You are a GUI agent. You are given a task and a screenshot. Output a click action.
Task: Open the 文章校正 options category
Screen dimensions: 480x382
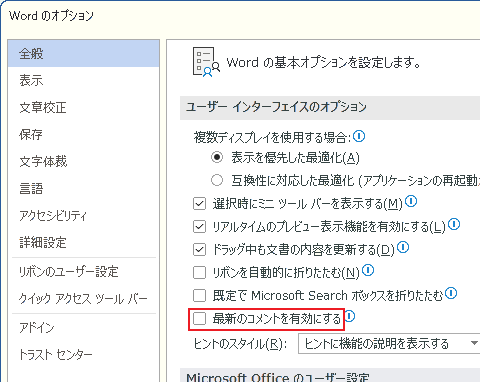pyautogui.click(x=83, y=107)
